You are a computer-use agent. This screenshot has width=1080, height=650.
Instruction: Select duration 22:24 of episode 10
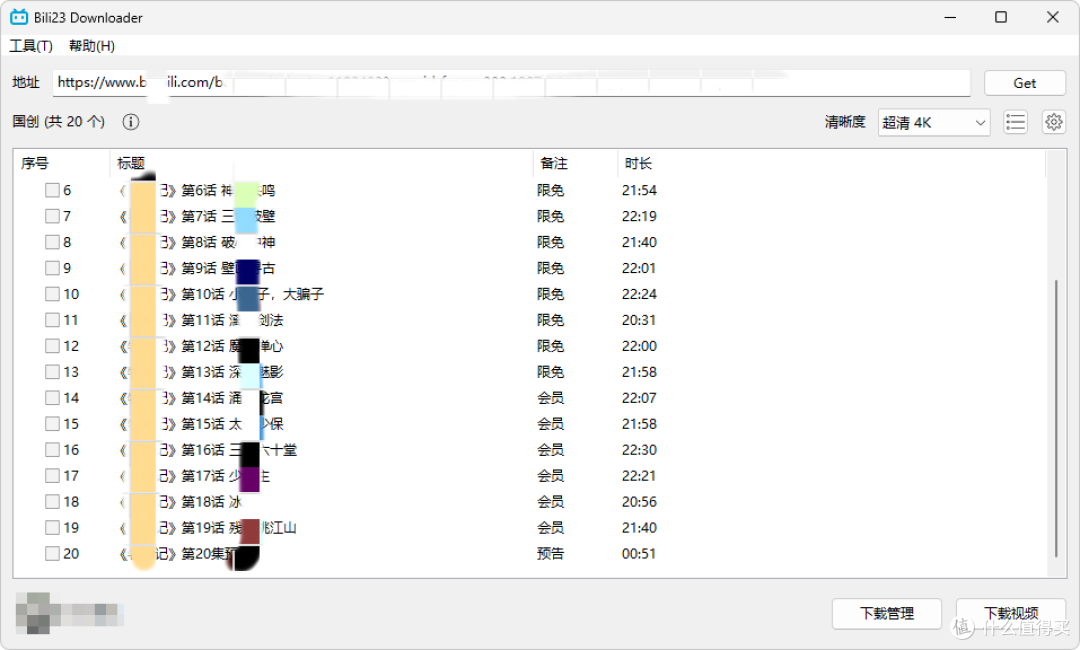click(639, 294)
